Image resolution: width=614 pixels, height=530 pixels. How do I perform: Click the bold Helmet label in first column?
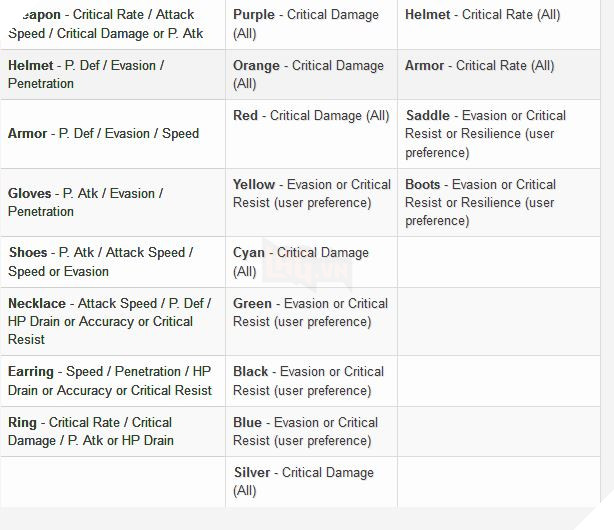[x=31, y=65]
